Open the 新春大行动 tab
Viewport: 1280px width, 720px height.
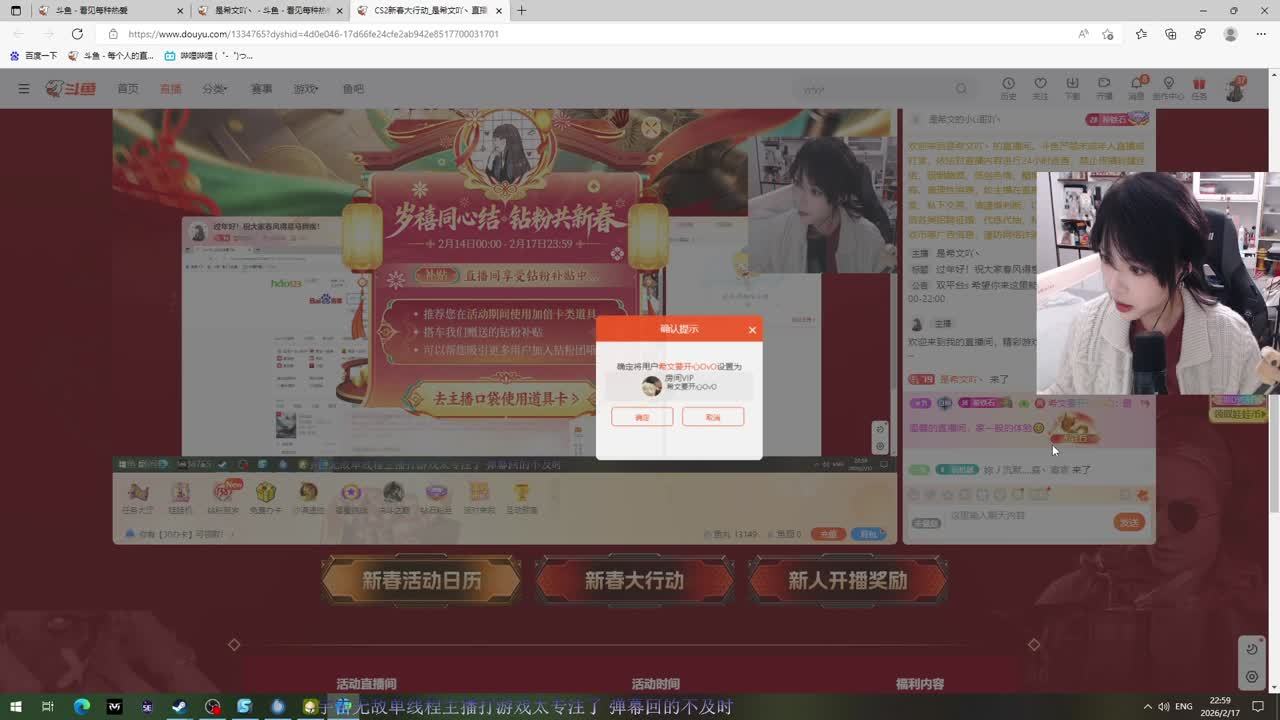[x=634, y=580]
